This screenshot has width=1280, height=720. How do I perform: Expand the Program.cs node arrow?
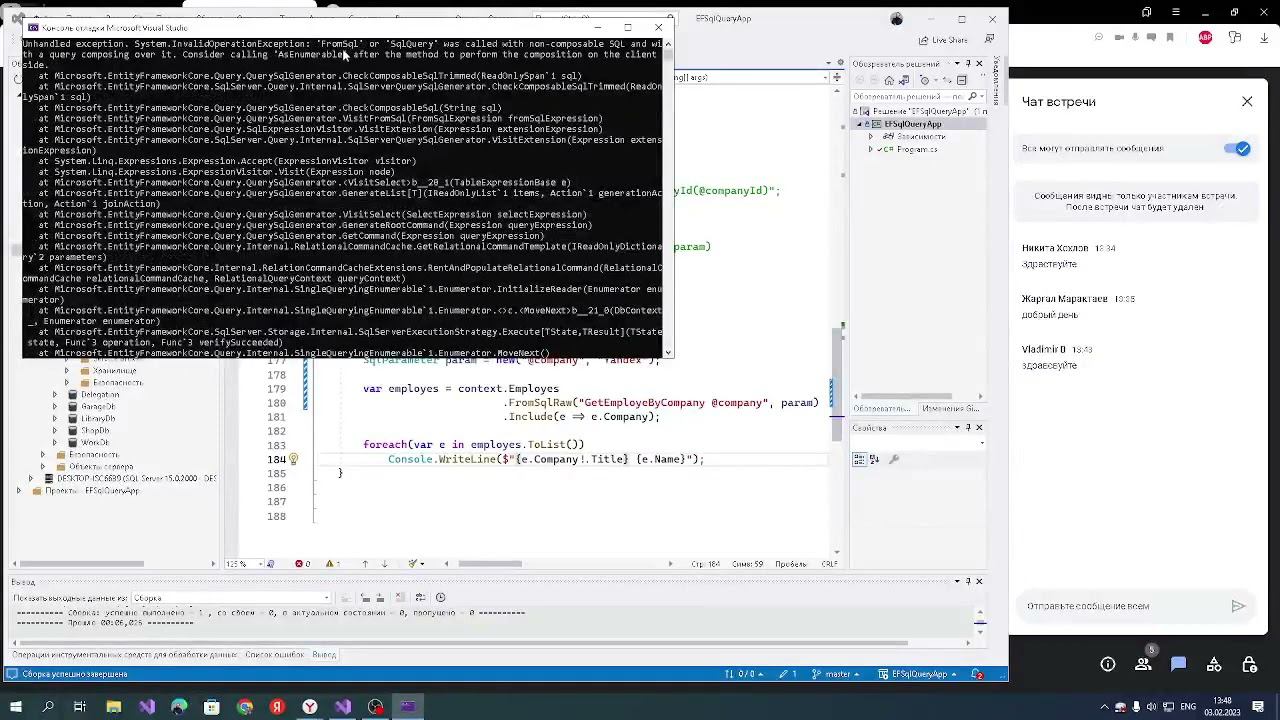point(871,149)
